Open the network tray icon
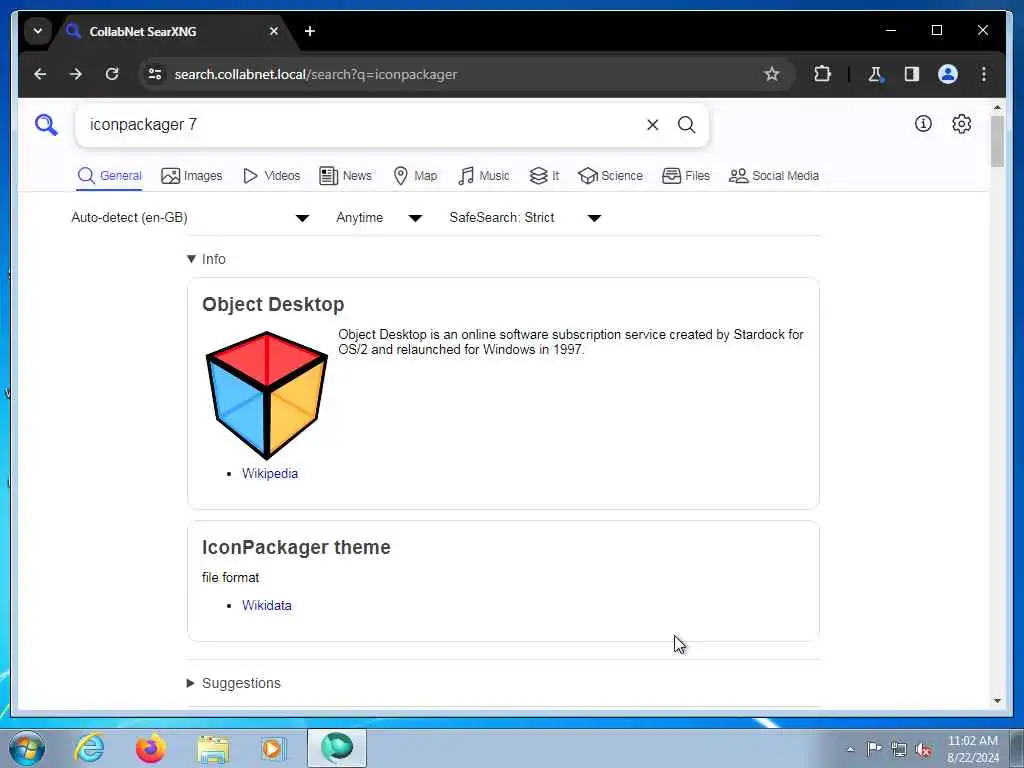Screen dimensions: 1024x768 899,750
